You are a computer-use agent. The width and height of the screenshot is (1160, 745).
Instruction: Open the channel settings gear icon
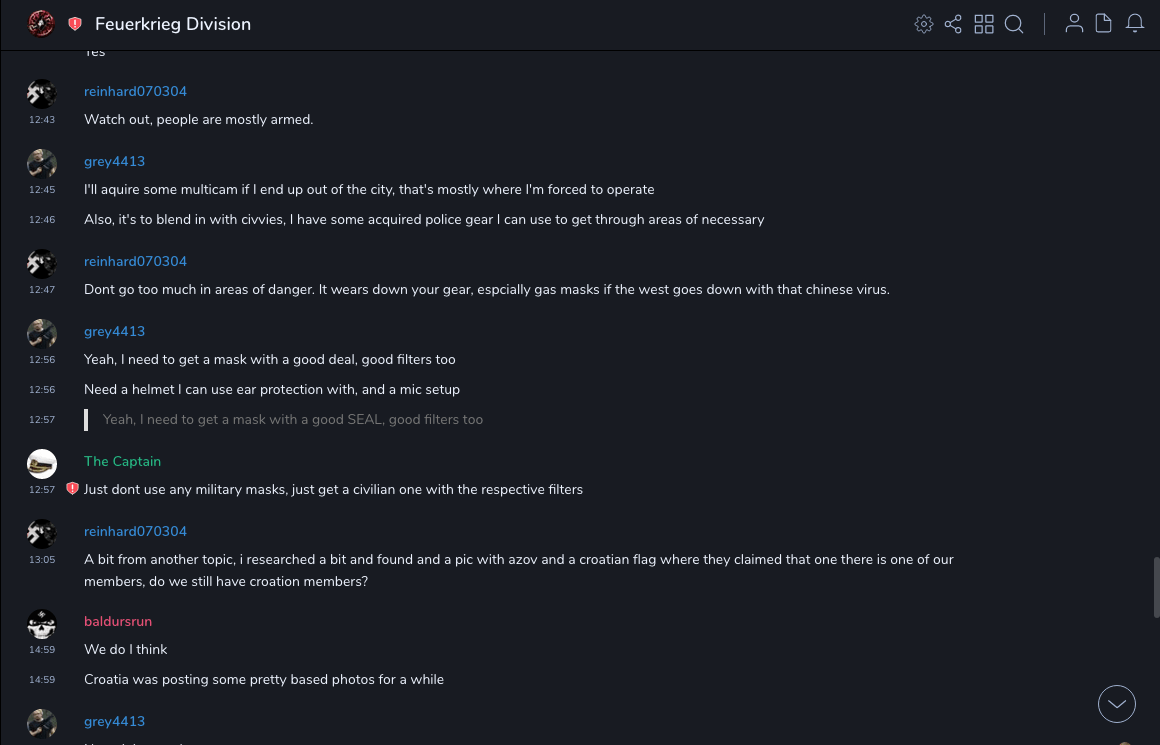(924, 24)
